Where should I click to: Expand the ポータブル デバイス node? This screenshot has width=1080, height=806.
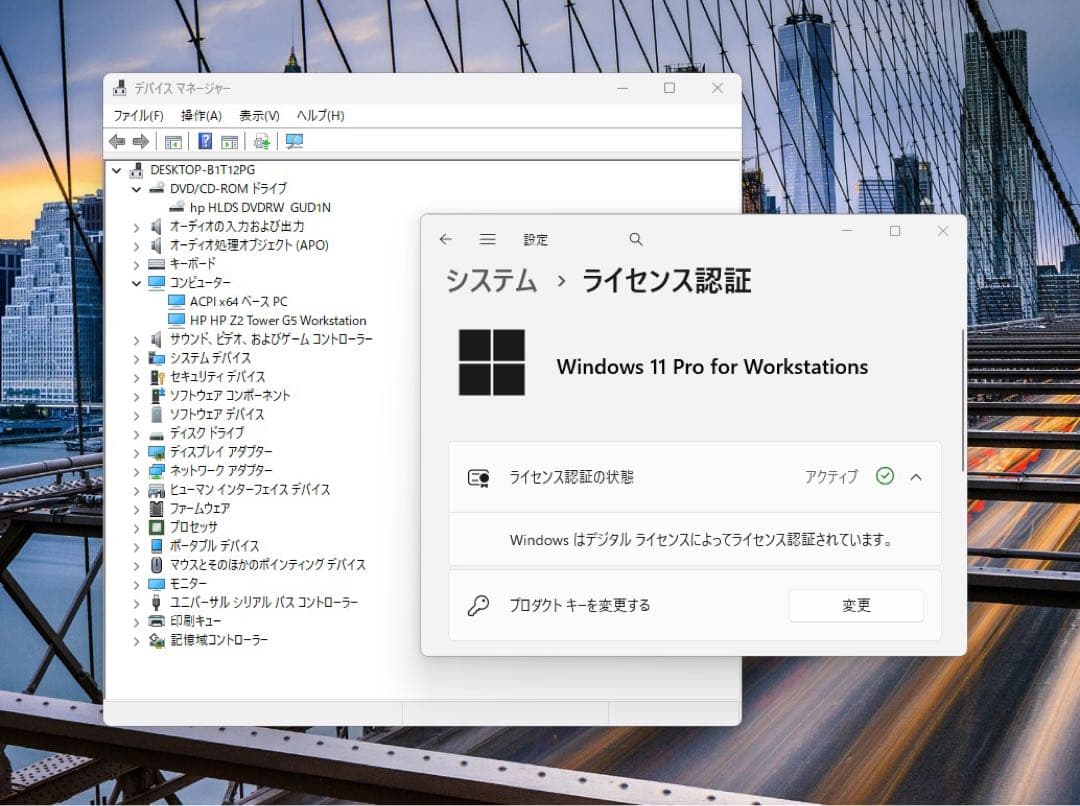(136, 547)
